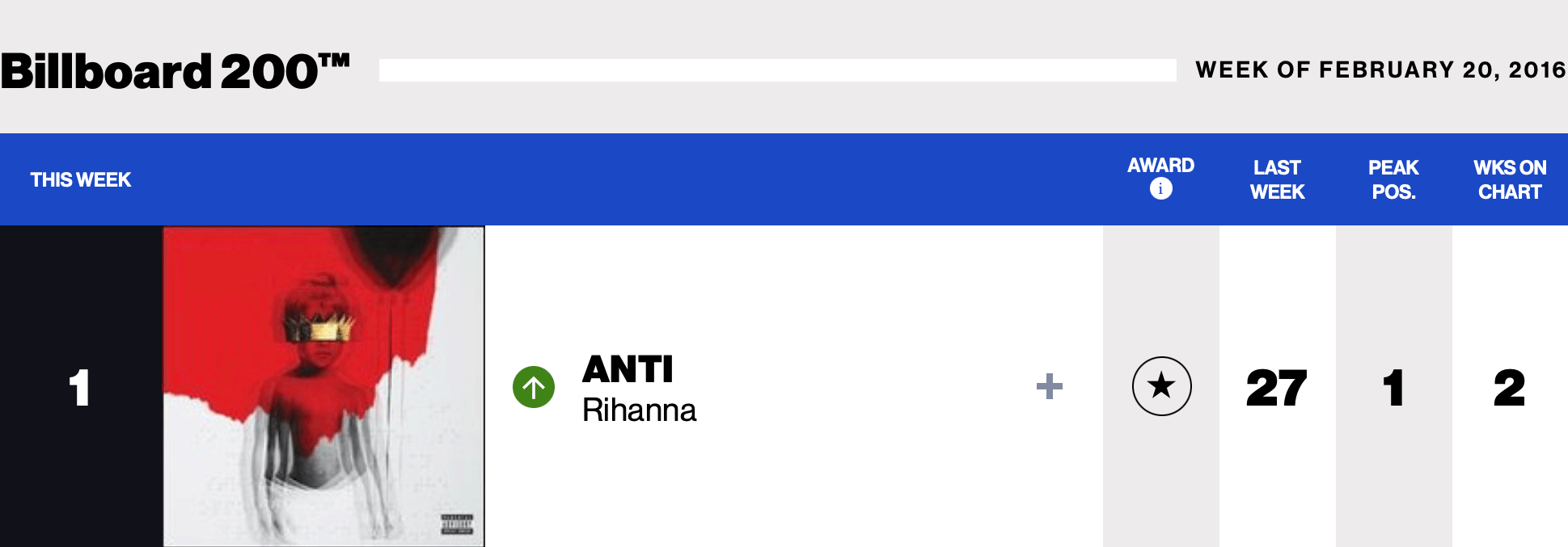Click the weeks on chart value 2
Image resolution: width=1568 pixels, height=547 pixels.
[x=1509, y=388]
